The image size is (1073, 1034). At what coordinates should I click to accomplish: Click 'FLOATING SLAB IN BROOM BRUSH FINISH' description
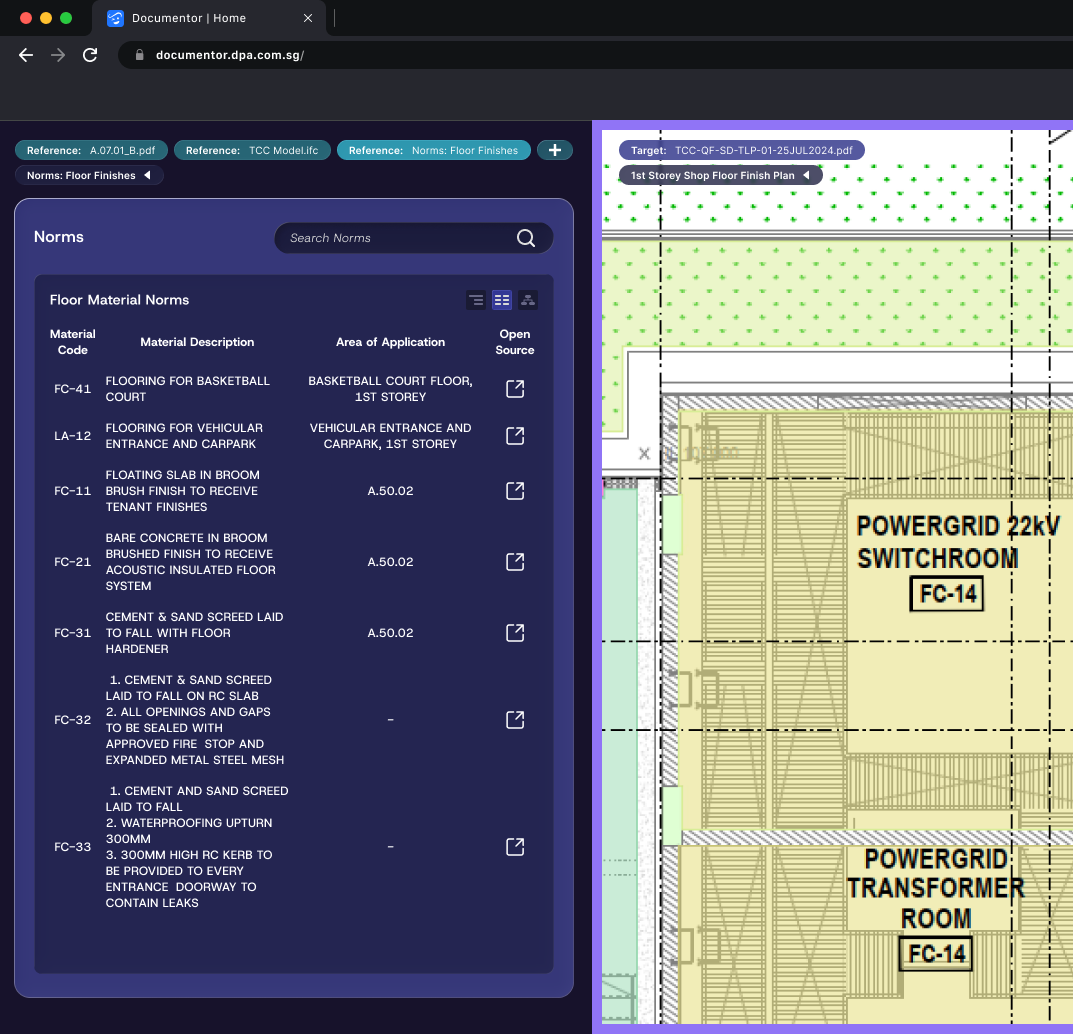[x=183, y=491]
